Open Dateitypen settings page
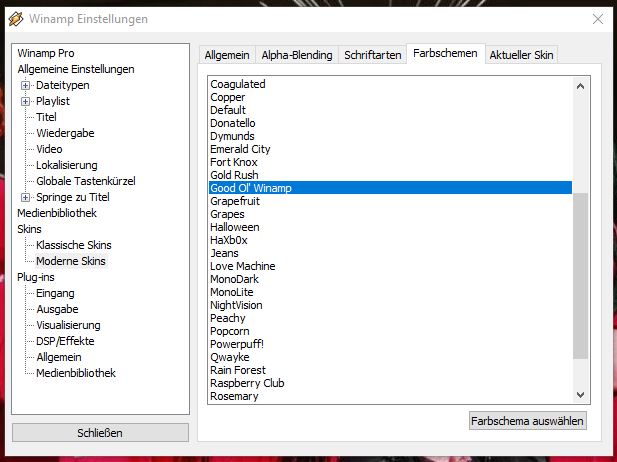The image size is (617, 462). click(x=63, y=85)
